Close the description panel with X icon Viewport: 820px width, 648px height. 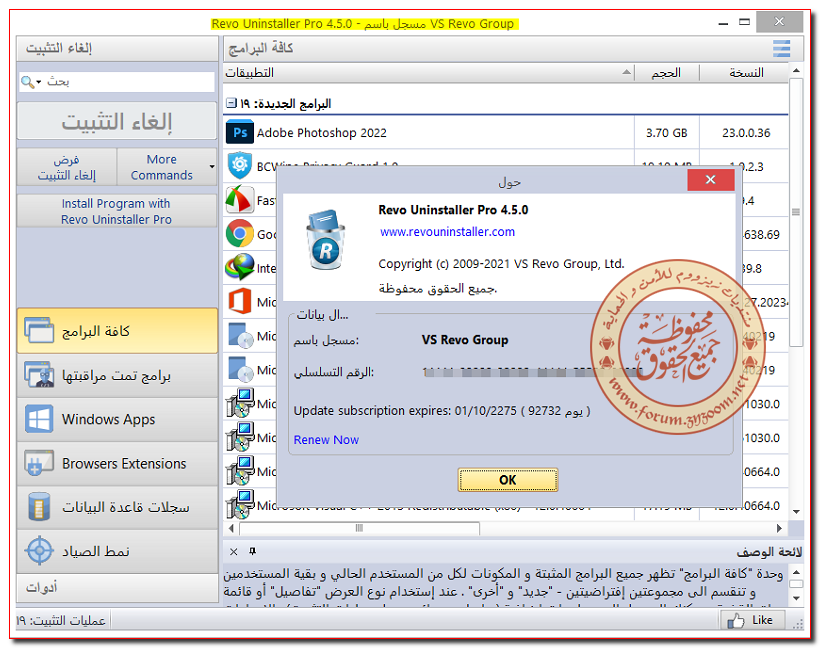[234, 551]
